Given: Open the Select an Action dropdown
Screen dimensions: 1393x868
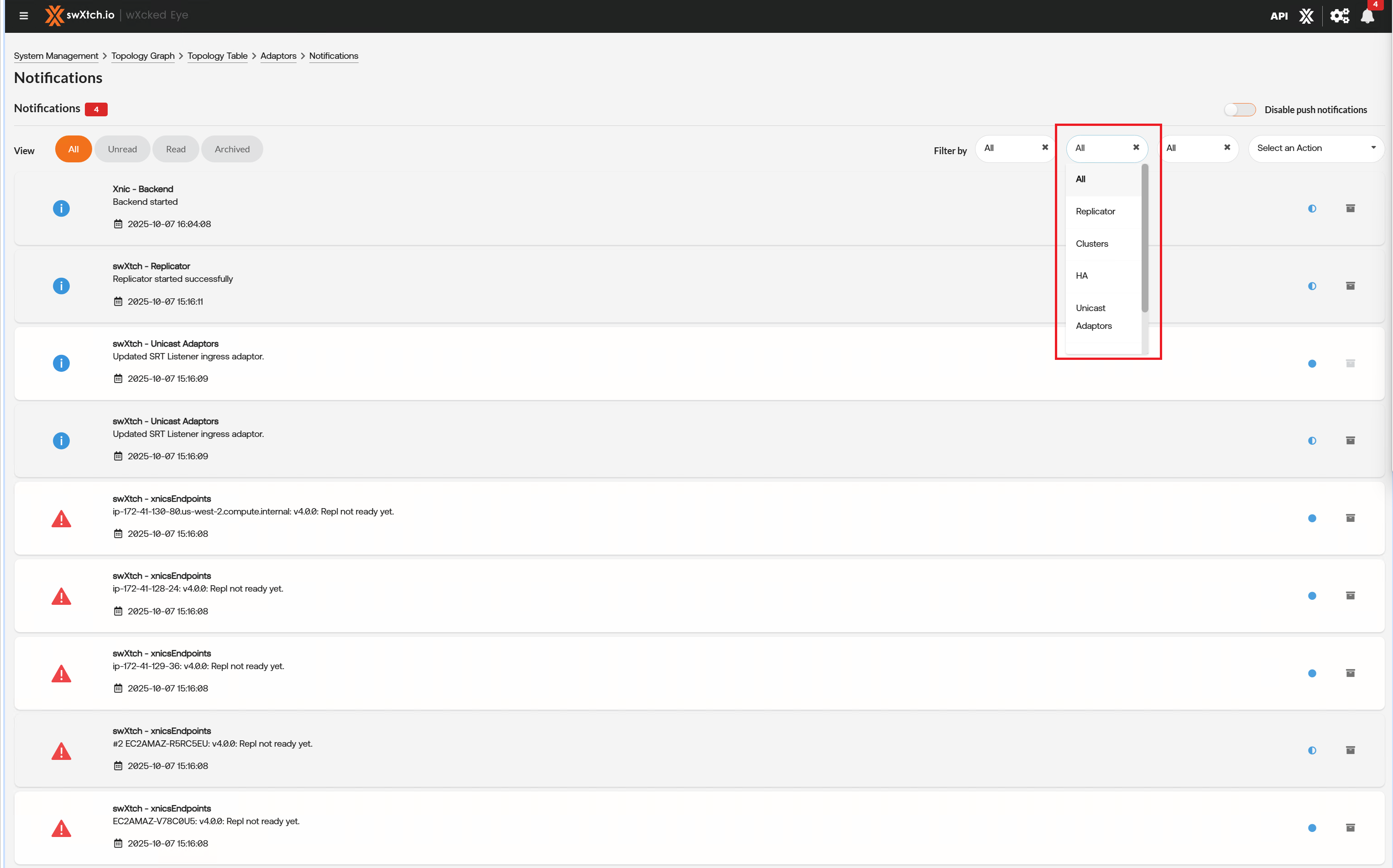Looking at the screenshot, I should click(1315, 148).
